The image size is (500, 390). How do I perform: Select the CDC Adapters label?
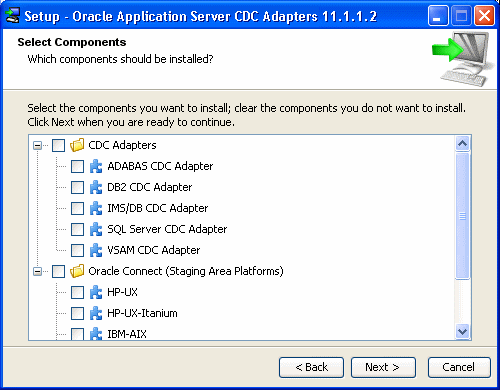click(x=122, y=145)
